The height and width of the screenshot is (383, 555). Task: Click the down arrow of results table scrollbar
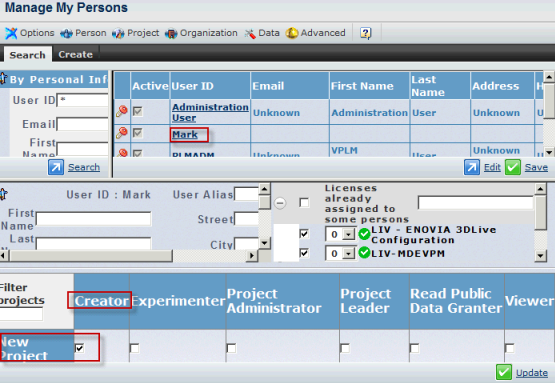549,152
